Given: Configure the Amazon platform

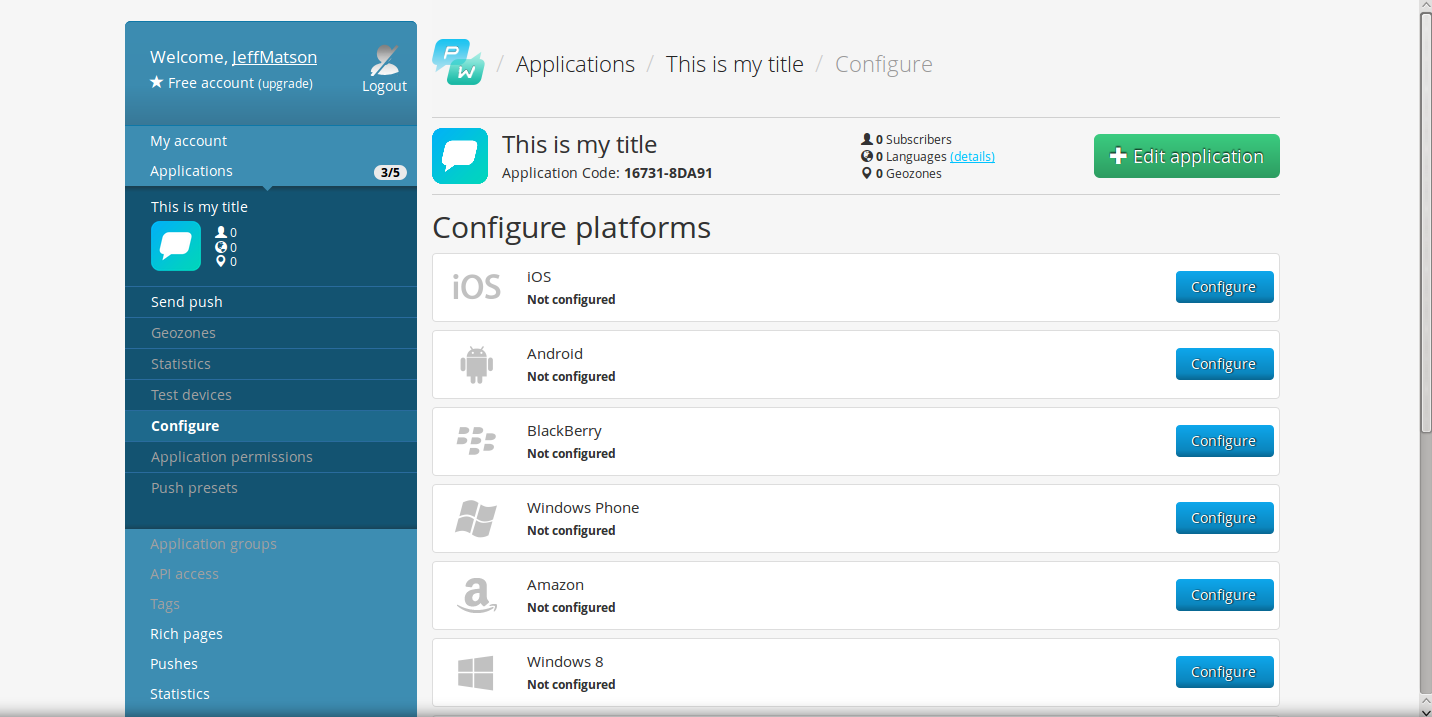Looking at the screenshot, I should tap(1224, 595).
